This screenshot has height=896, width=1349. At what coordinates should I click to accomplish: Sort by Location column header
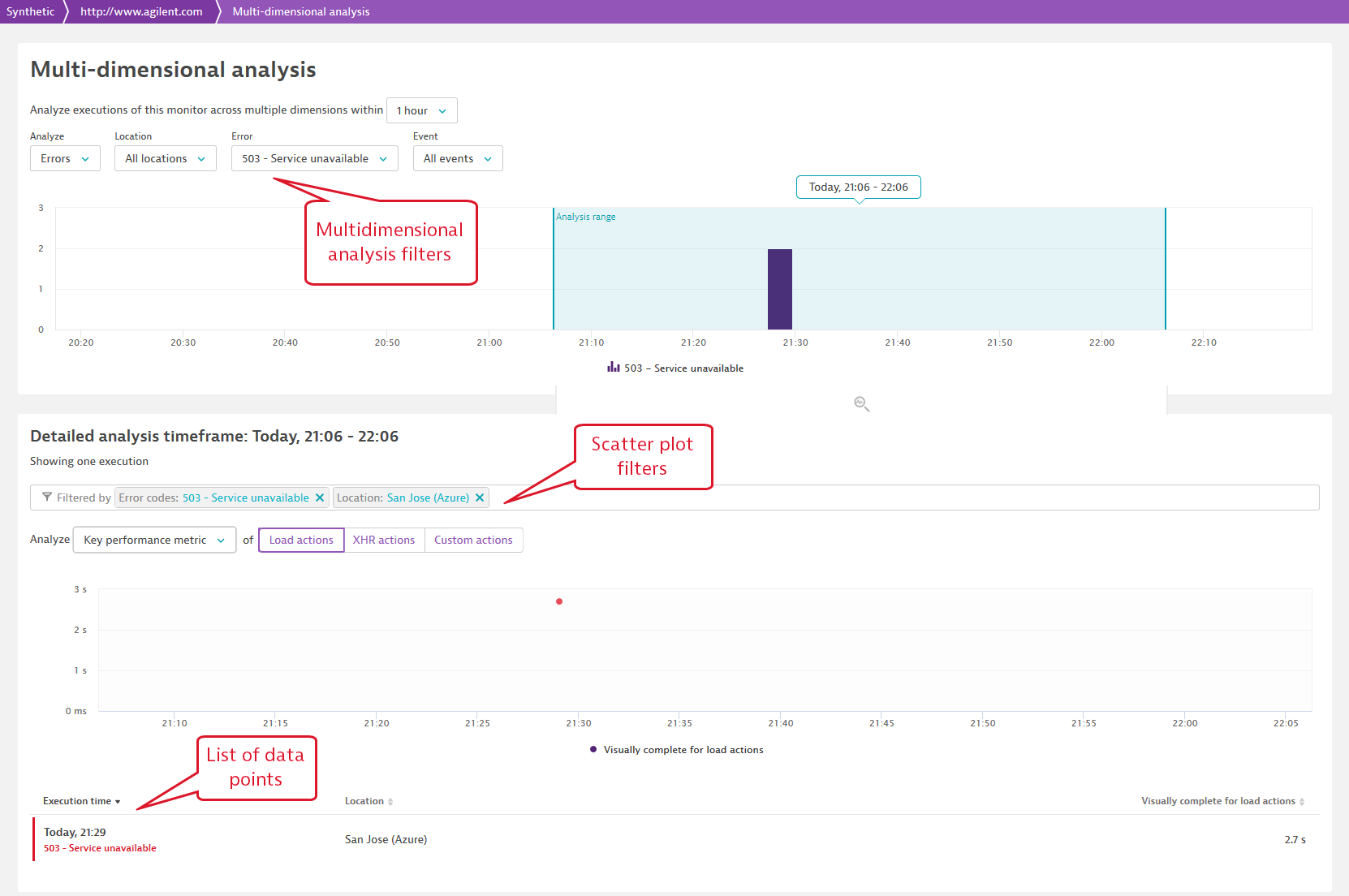(x=368, y=801)
